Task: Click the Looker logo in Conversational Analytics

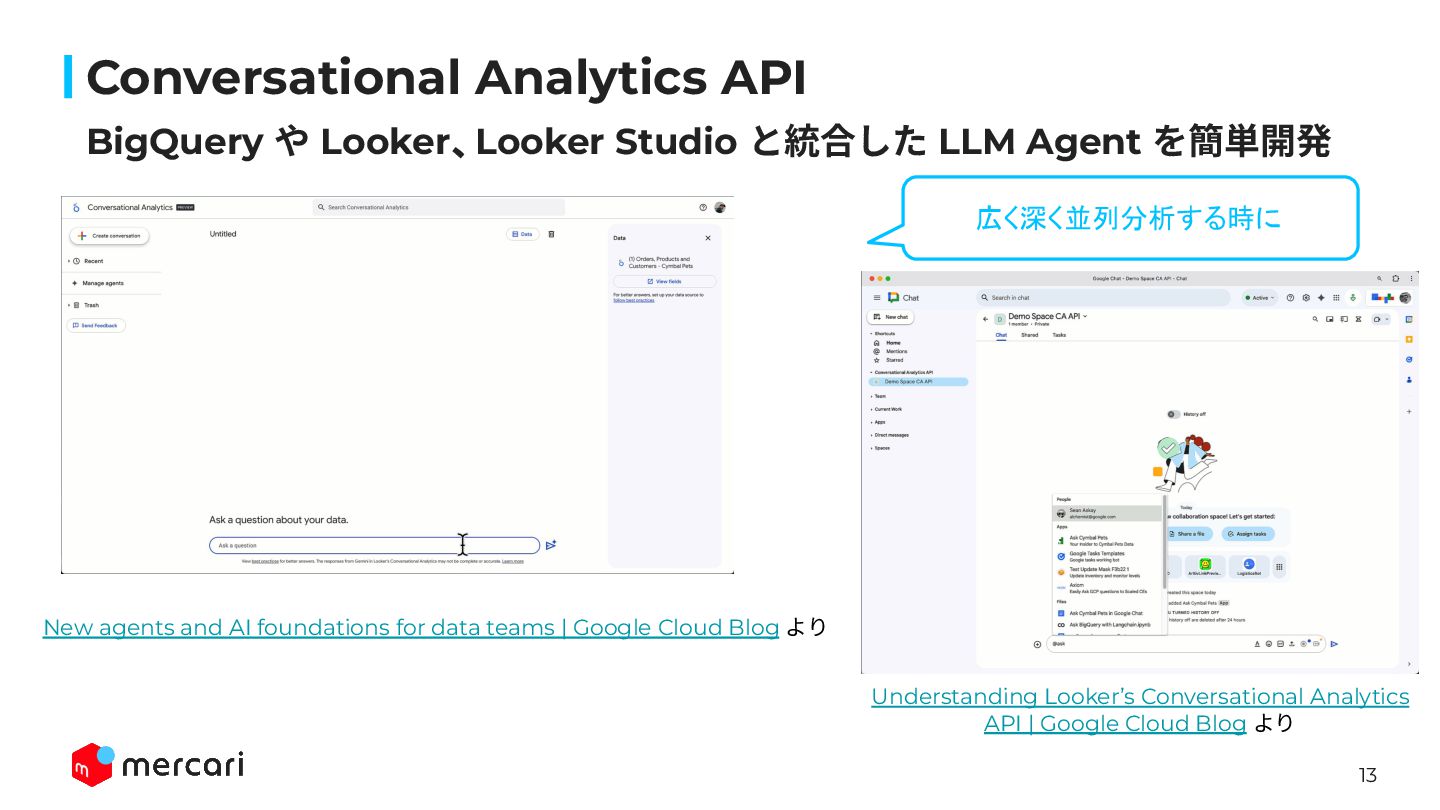Action: [76, 208]
